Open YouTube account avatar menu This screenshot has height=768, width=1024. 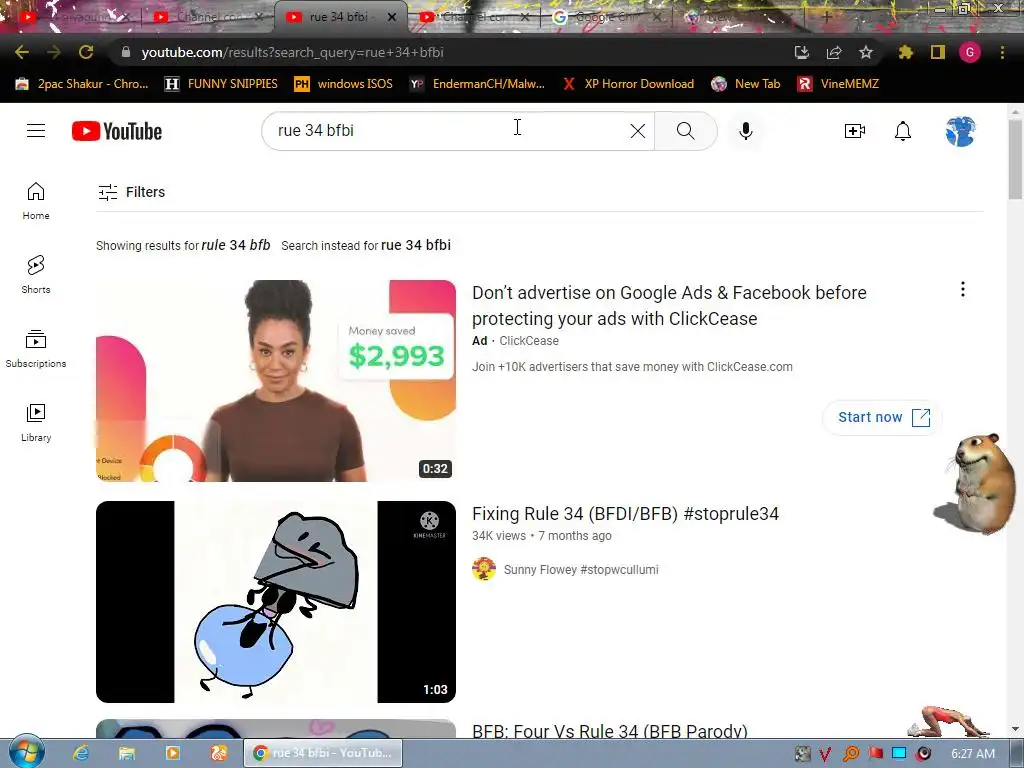(960, 131)
